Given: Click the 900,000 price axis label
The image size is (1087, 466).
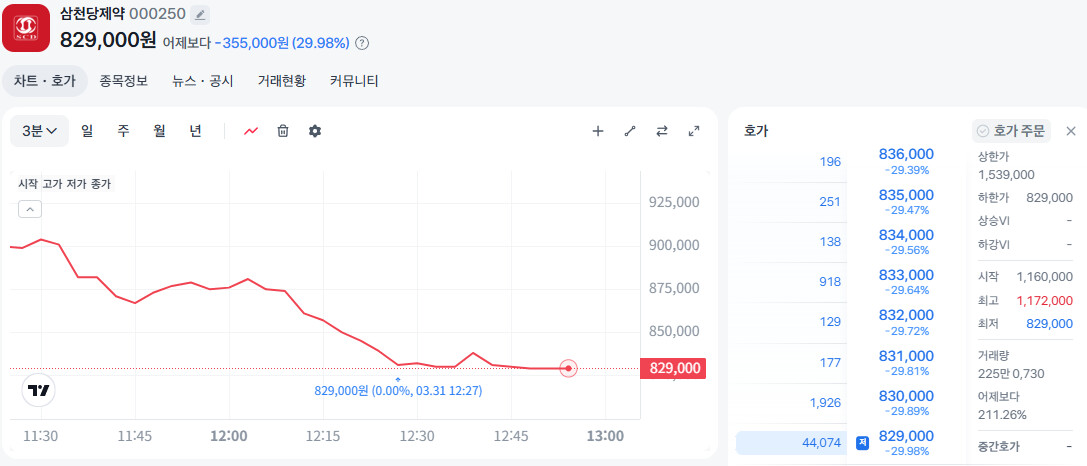Looking at the screenshot, I should click(x=674, y=245).
